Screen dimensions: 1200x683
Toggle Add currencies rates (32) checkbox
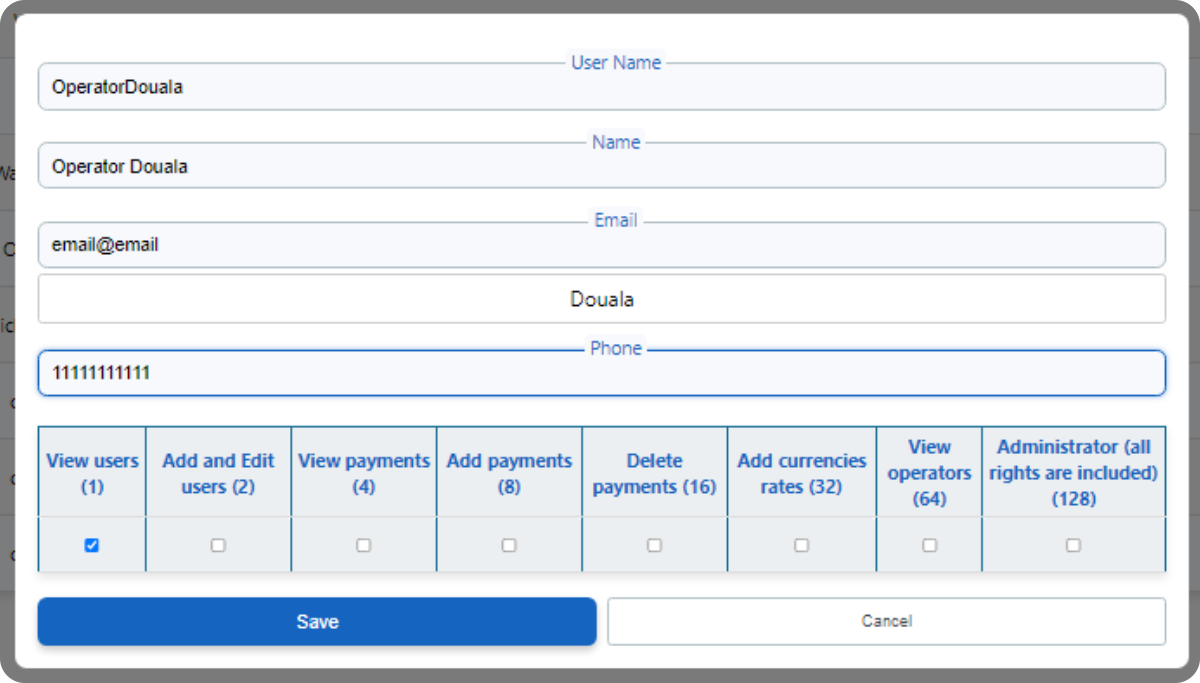point(801,545)
